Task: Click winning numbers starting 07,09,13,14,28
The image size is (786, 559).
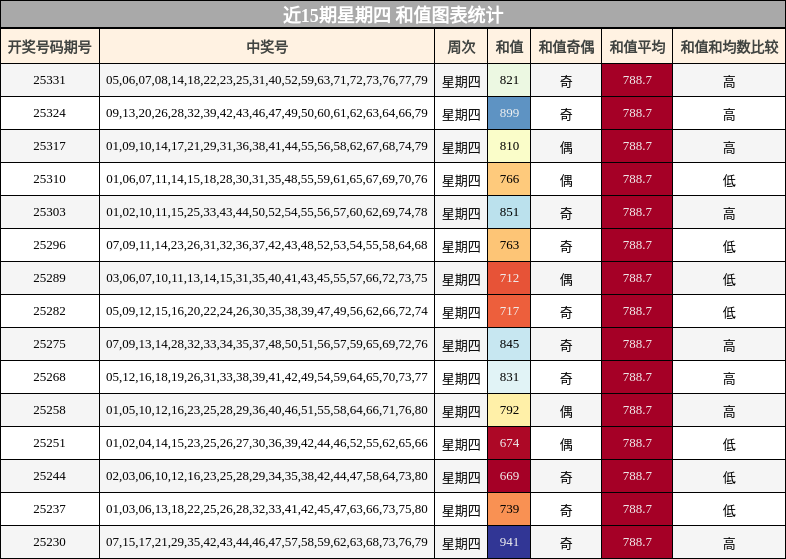Action: (267, 344)
